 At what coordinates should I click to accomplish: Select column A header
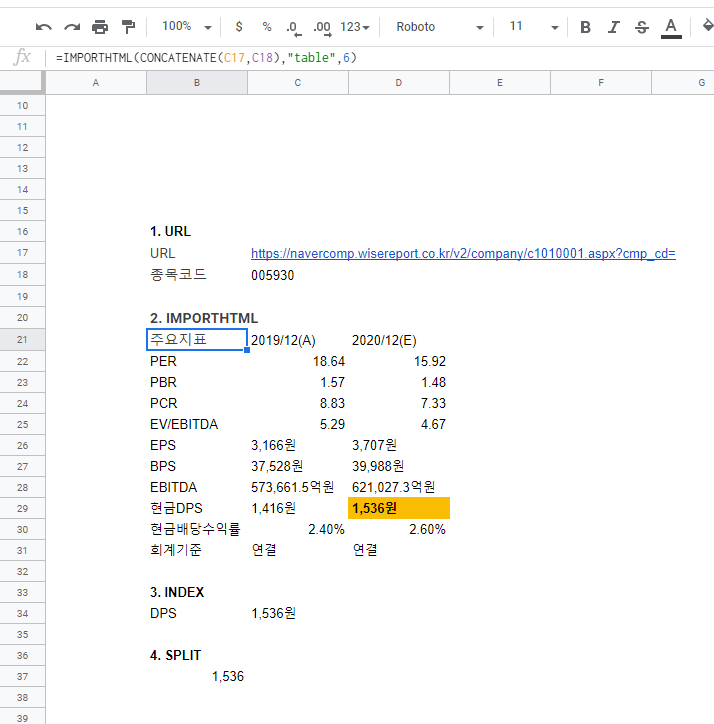(96, 83)
